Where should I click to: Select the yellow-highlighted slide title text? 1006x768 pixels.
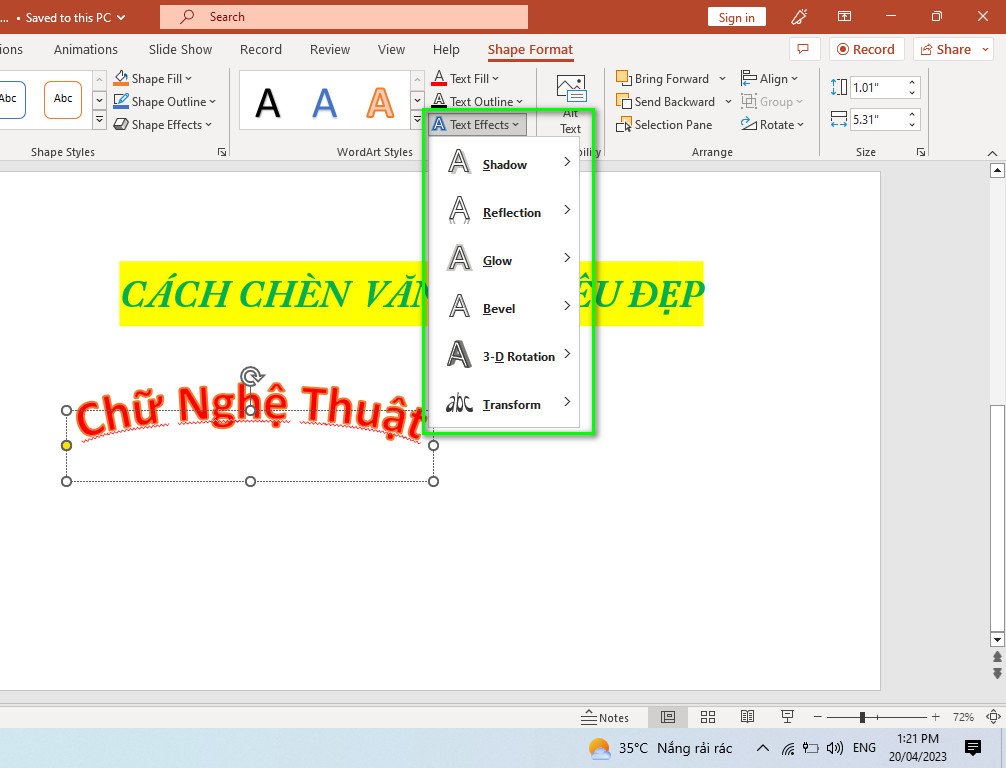pyautogui.click(x=411, y=294)
